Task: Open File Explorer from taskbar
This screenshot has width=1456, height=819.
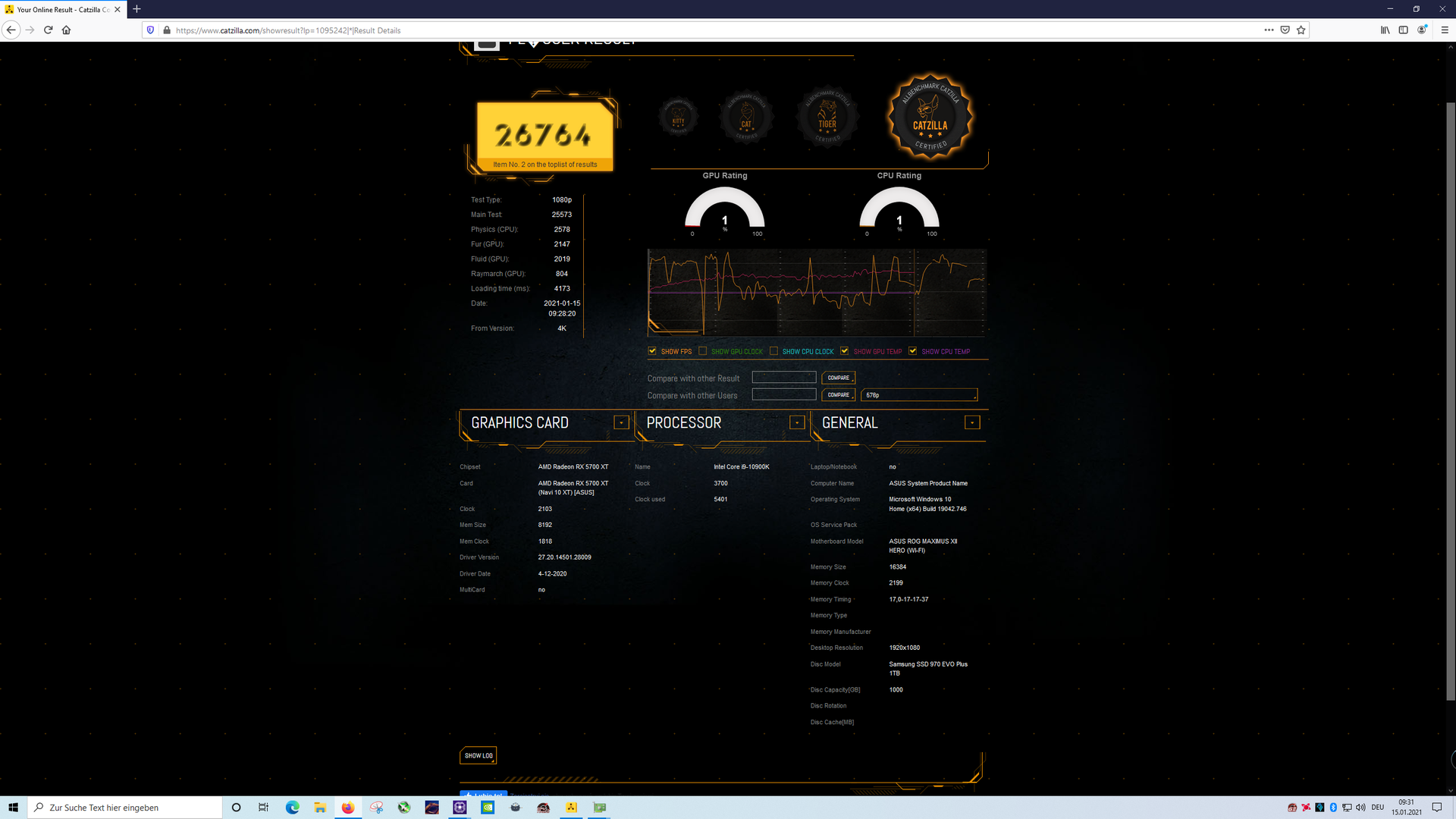Action: tap(320, 807)
